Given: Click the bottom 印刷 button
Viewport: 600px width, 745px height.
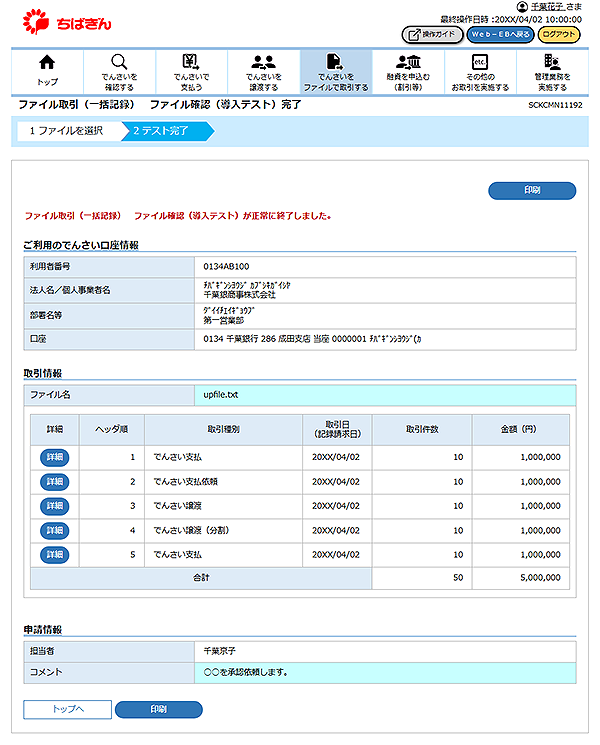Looking at the screenshot, I should tap(159, 709).
